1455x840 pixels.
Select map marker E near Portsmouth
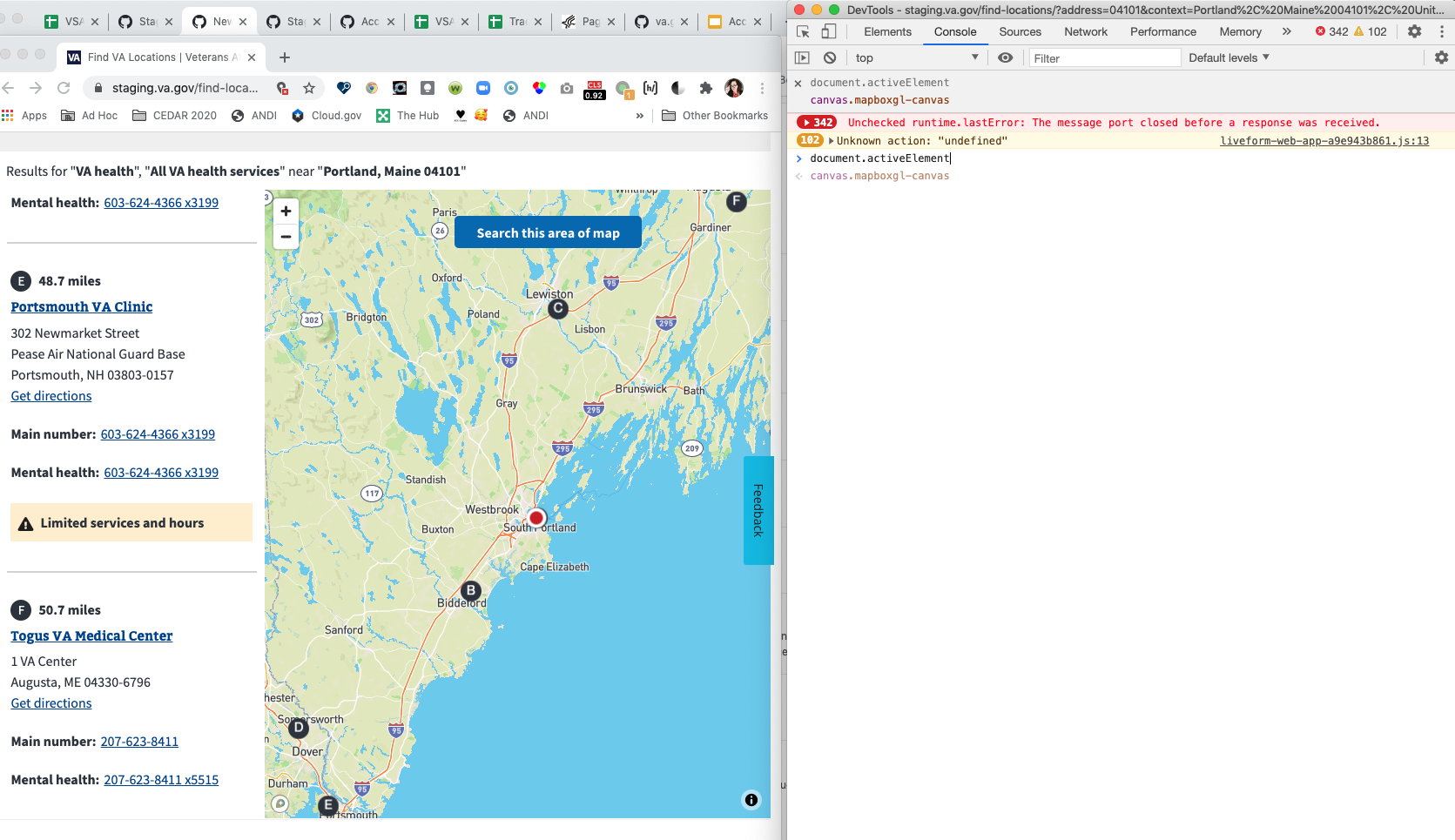pos(327,806)
